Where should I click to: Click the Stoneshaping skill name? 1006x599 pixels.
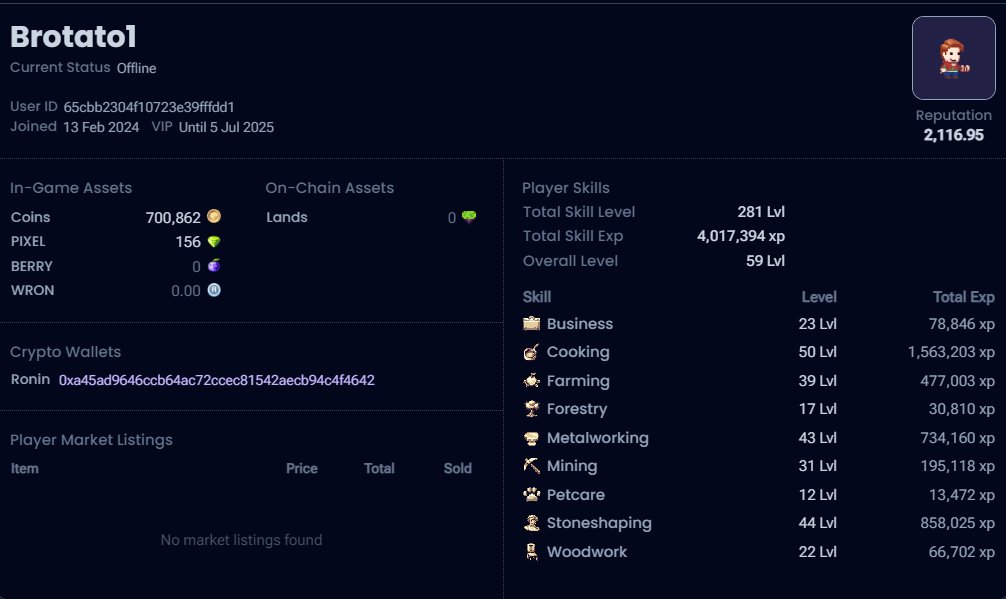pos(599,523)
